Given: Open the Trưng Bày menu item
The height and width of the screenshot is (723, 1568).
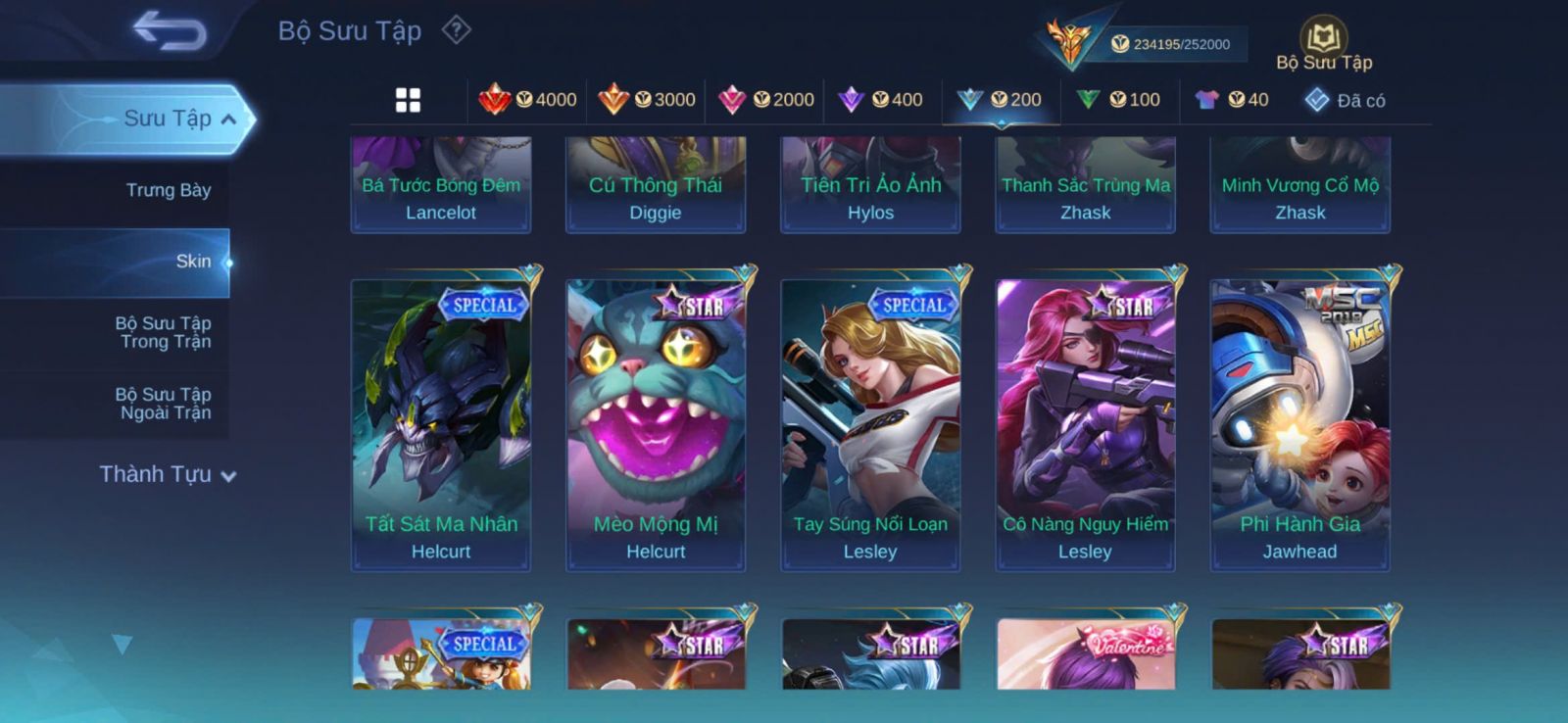Looking at the screenshot, I should tap(168, 190).
